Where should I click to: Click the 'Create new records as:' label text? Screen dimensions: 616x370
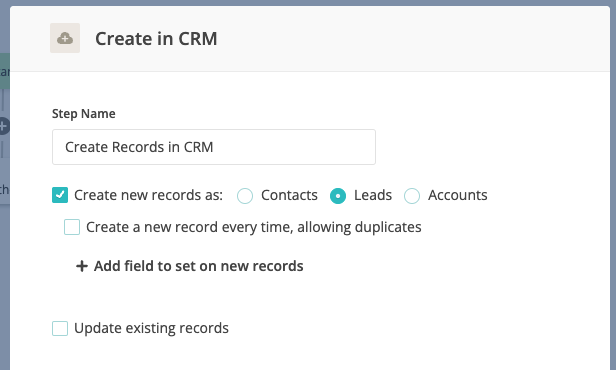[148, 195]
